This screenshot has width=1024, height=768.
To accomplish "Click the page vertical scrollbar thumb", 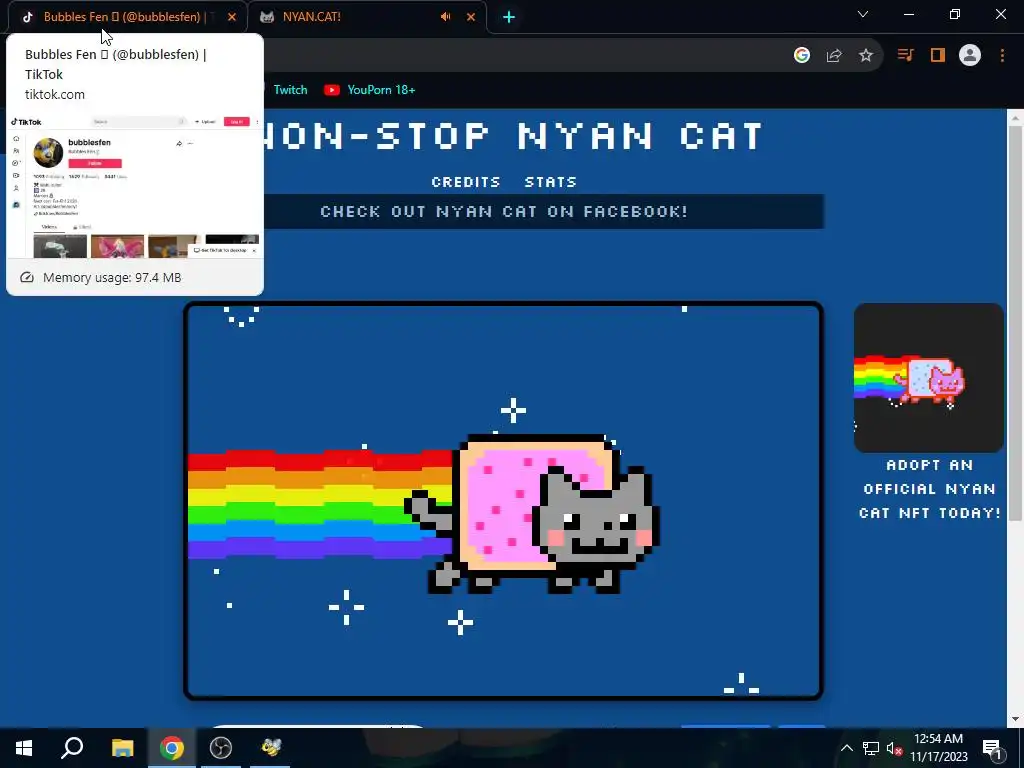I will tap(1015, 323).
